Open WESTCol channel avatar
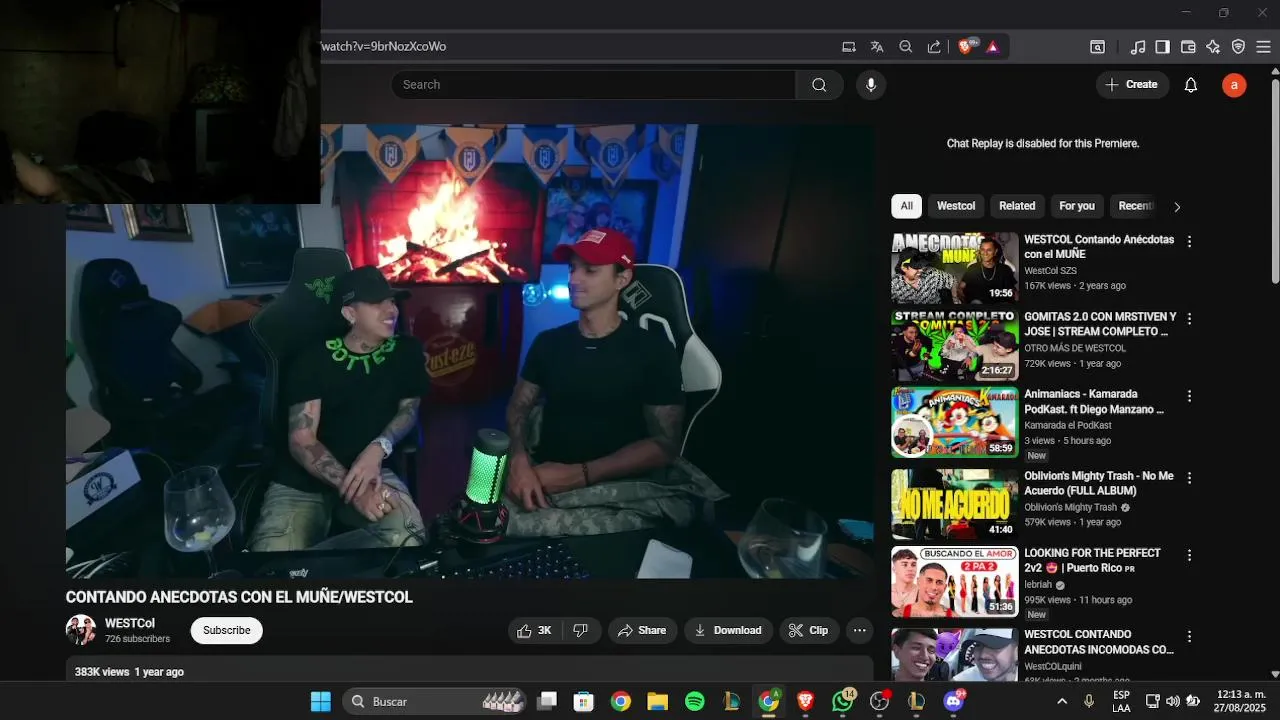Viewport: 1280px width, 720px height. coord(80,630)
